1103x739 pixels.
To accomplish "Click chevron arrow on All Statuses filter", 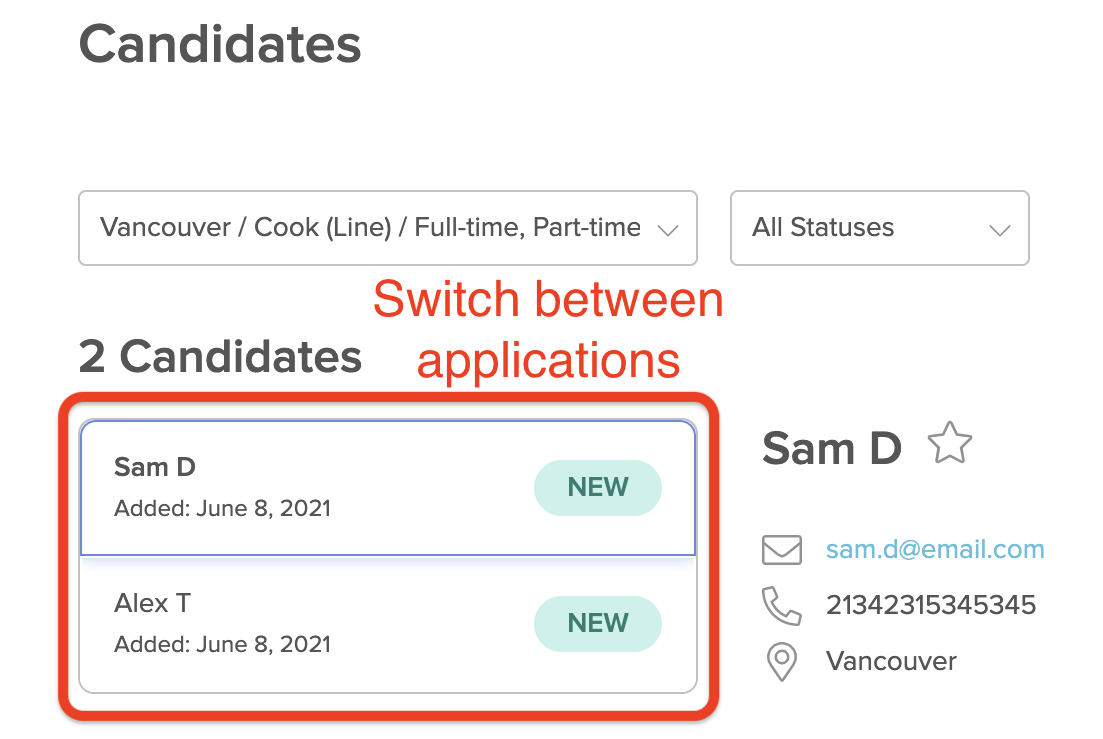I will point(999,230).
